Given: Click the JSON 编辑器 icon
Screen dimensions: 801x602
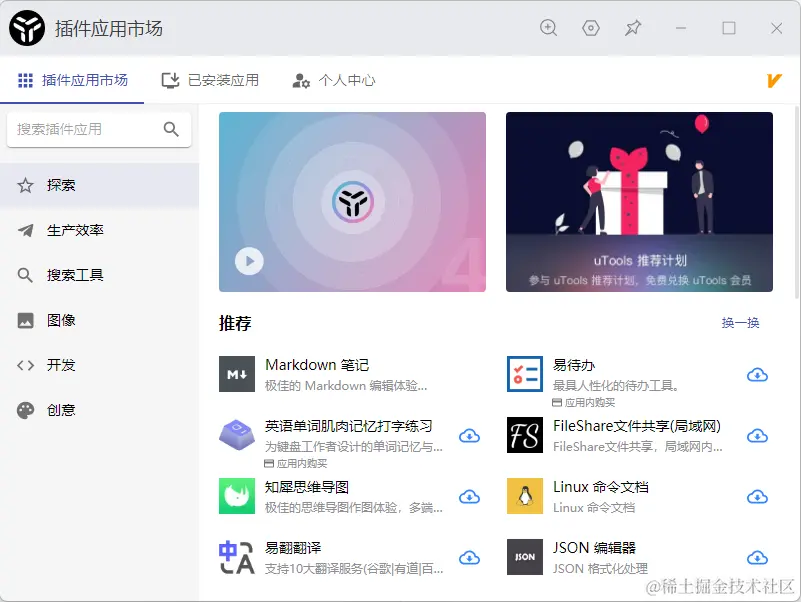Looking at the screenshot, I should [x=525, y=557].
